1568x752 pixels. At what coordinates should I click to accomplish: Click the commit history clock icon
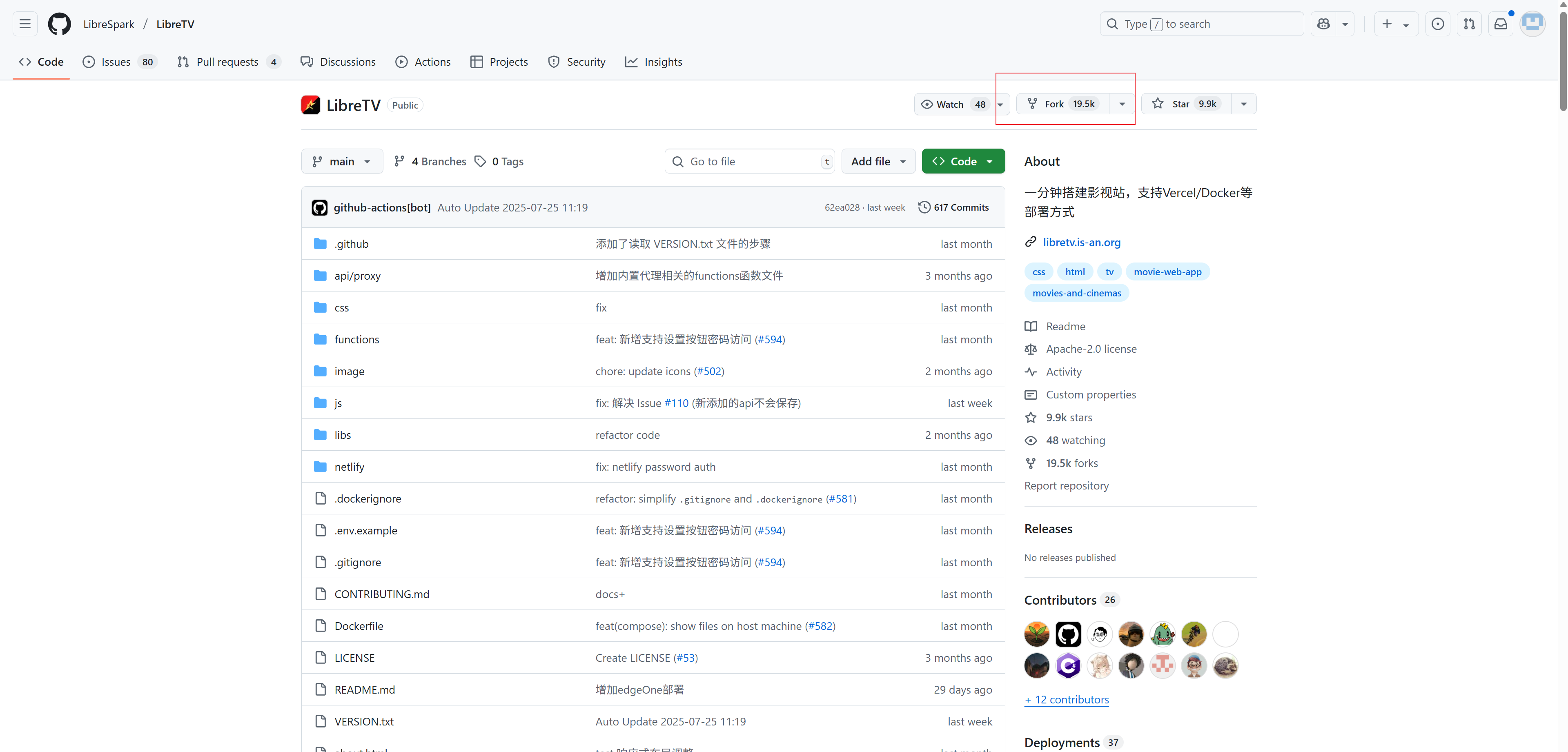pyautogui.click(x=923, y=207)
